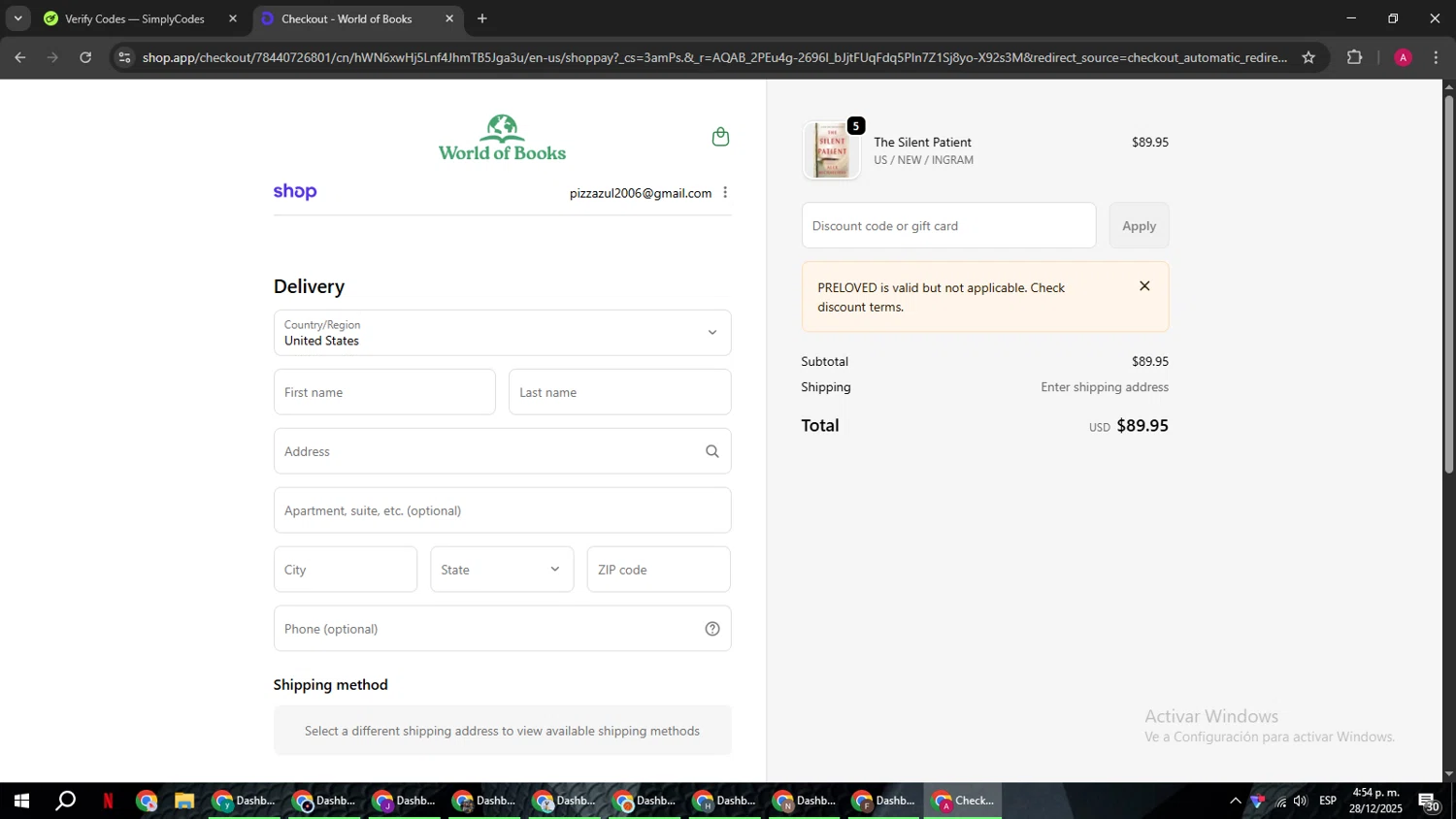Click the Total $89.95 amount

point(1142,425)
